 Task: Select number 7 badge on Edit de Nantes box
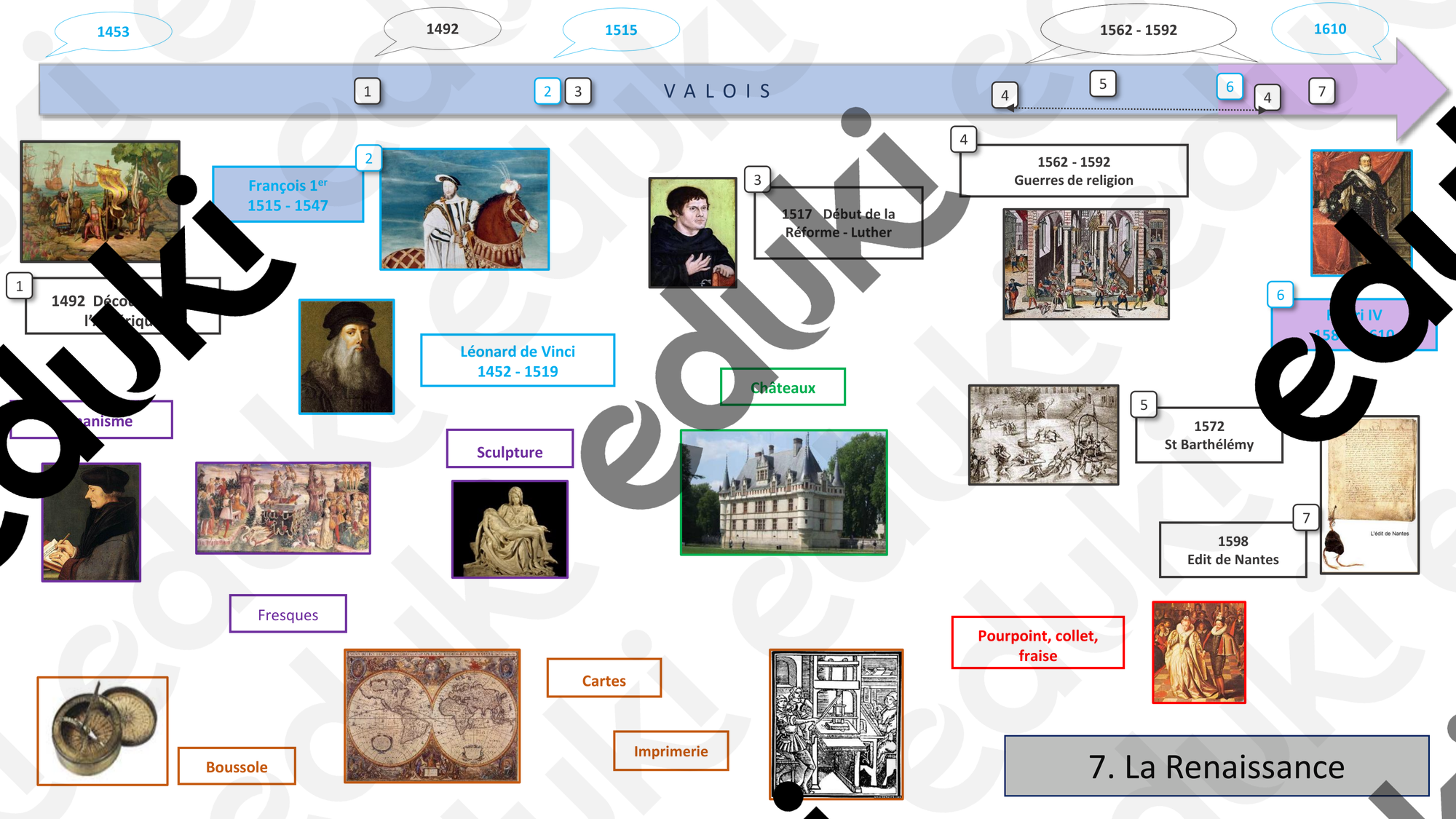tap(1306, 518)
